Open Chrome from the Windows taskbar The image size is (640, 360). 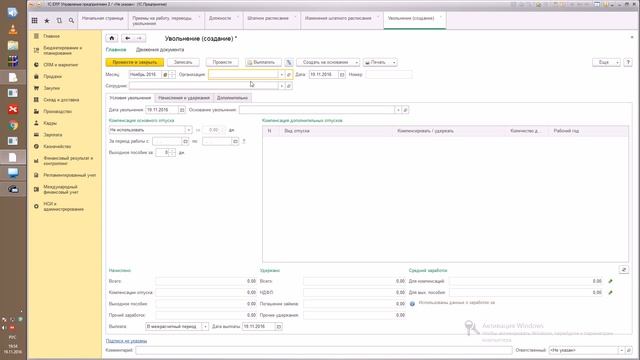click(13, 125)
